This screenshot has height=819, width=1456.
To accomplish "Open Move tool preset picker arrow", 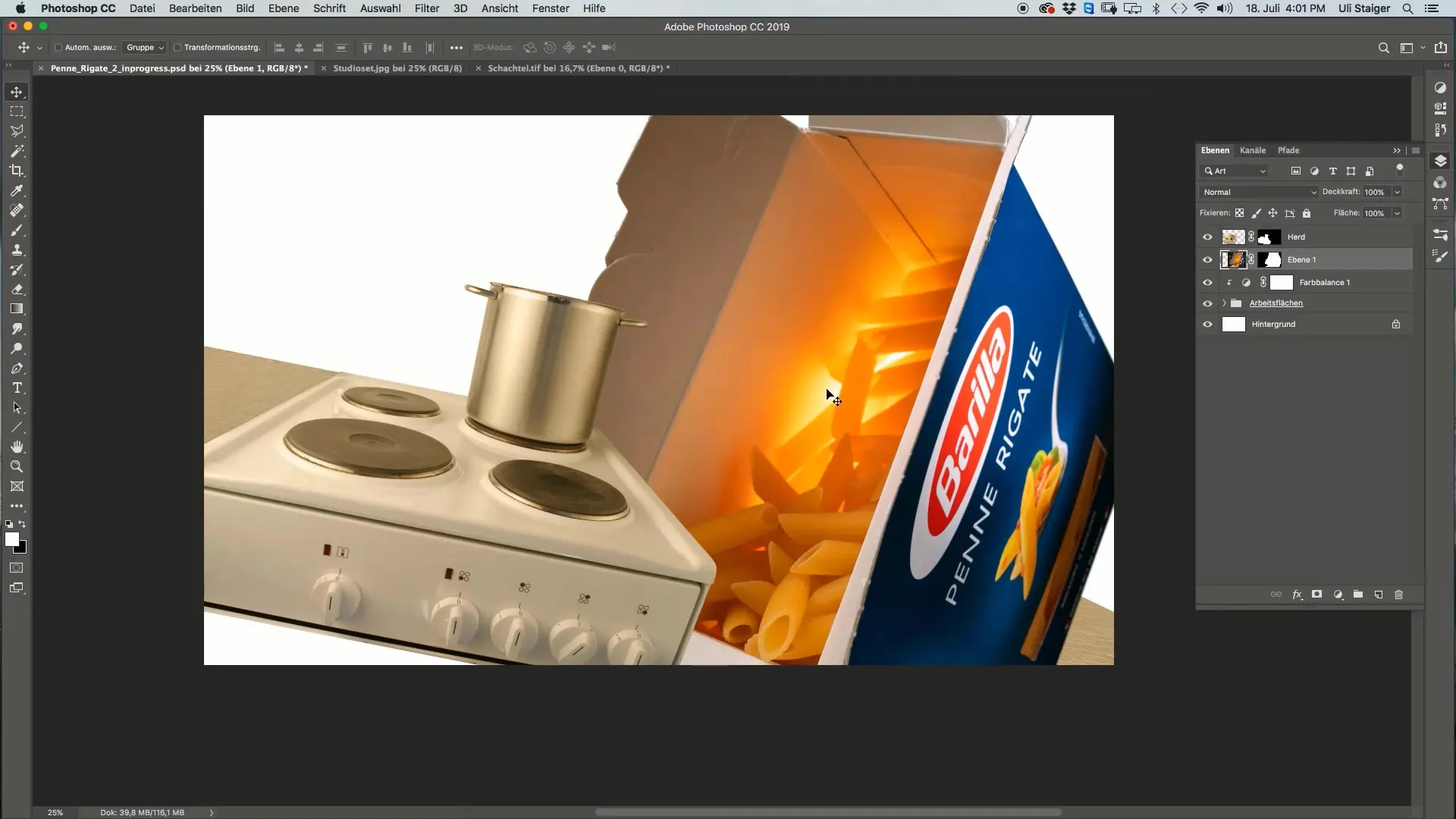I will [39, 48].
